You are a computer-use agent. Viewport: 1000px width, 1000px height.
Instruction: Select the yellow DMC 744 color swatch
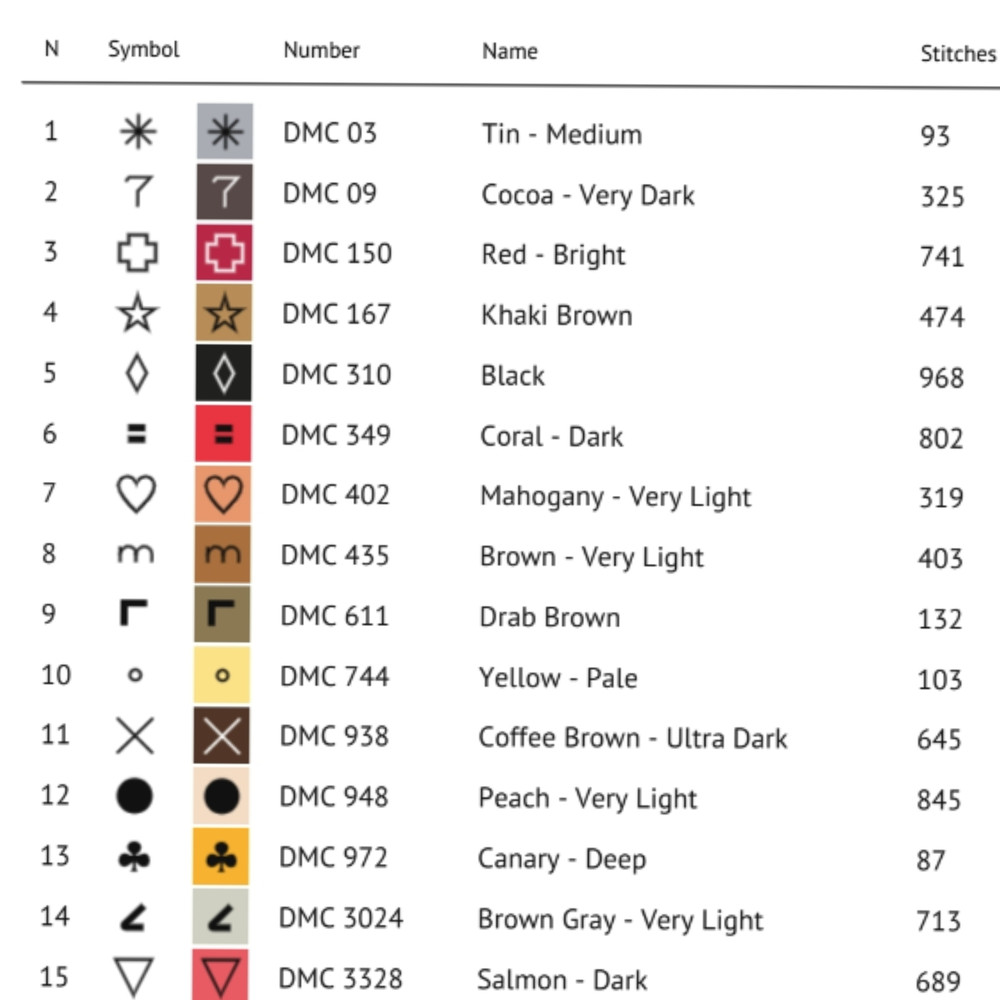[x=223, y=676]
